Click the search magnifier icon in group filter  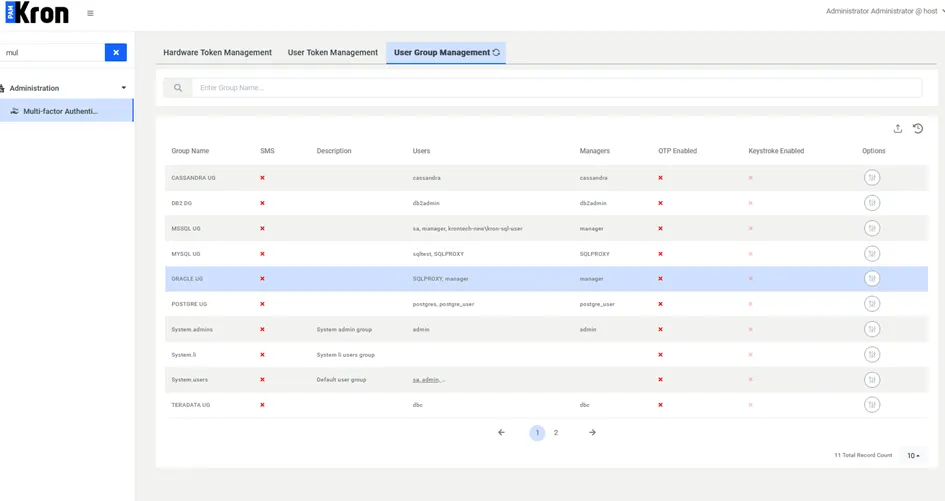178,88
